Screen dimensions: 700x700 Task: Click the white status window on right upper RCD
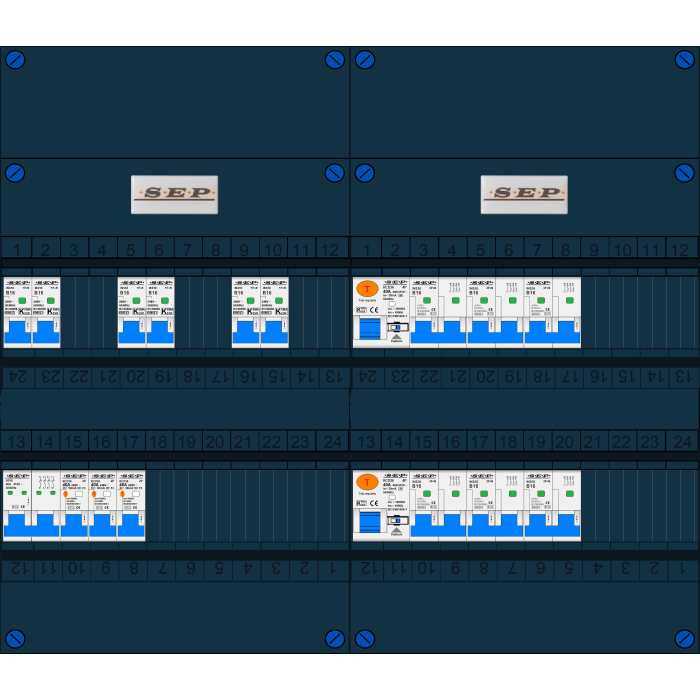pyautogui.click(x=392, y=304)
